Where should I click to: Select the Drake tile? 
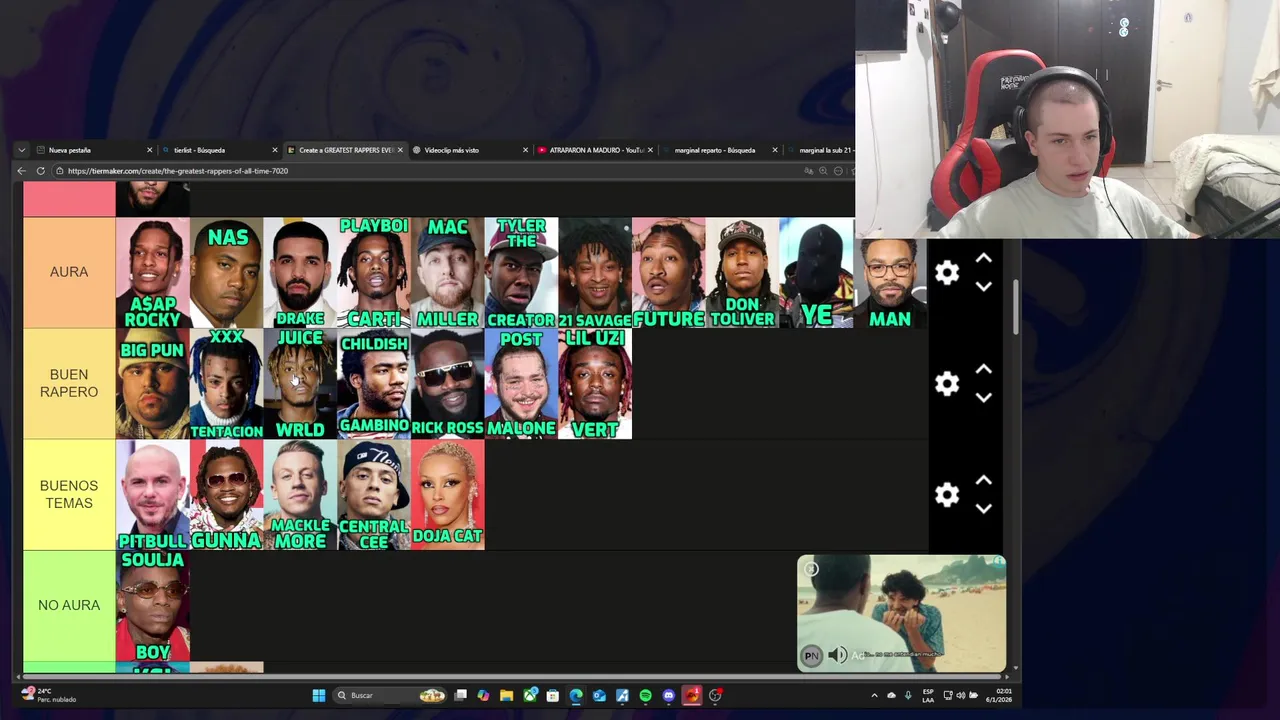(x=300, y=272)
